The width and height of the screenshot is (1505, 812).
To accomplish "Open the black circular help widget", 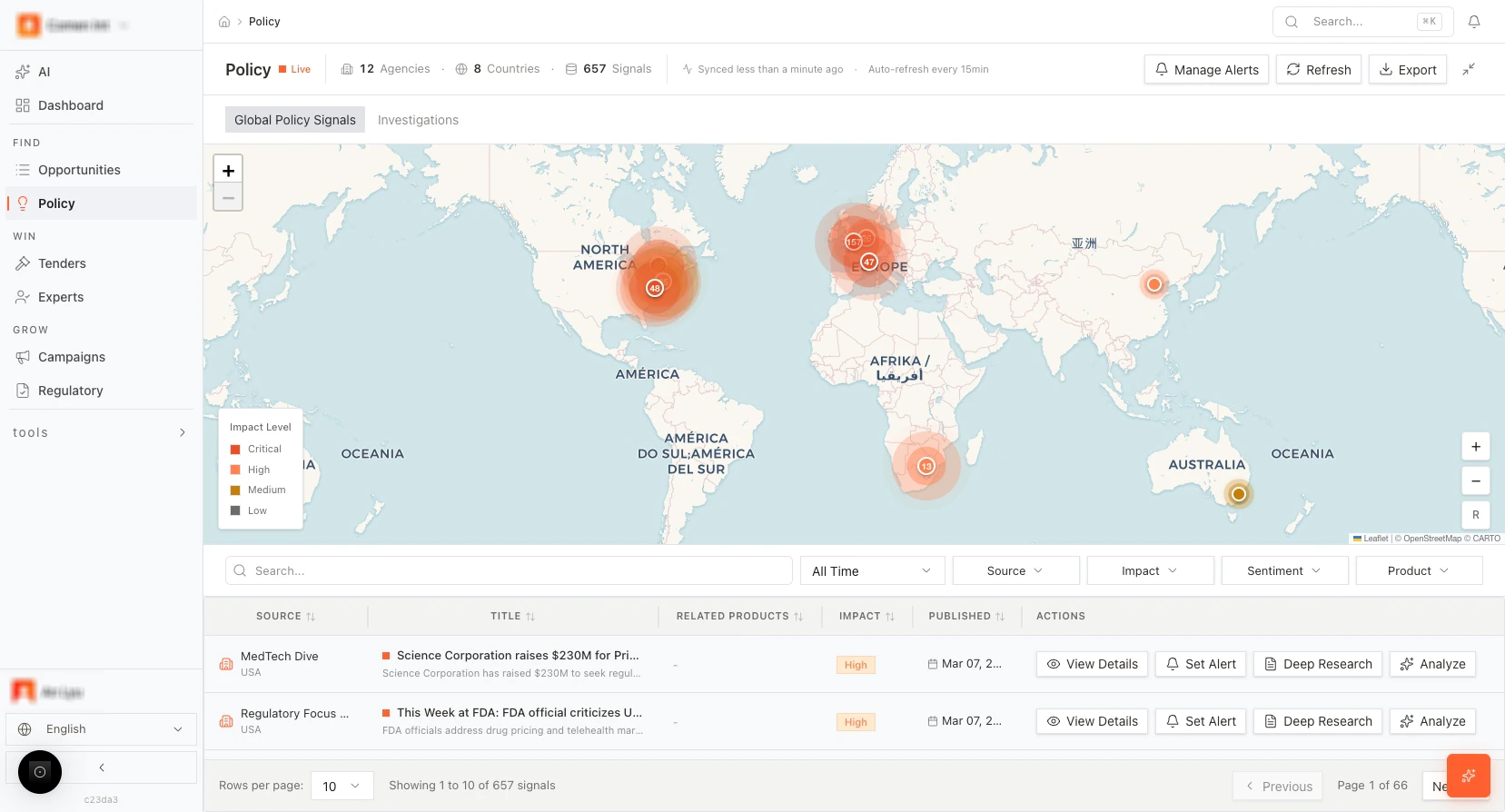I will [x=40, y=772].
